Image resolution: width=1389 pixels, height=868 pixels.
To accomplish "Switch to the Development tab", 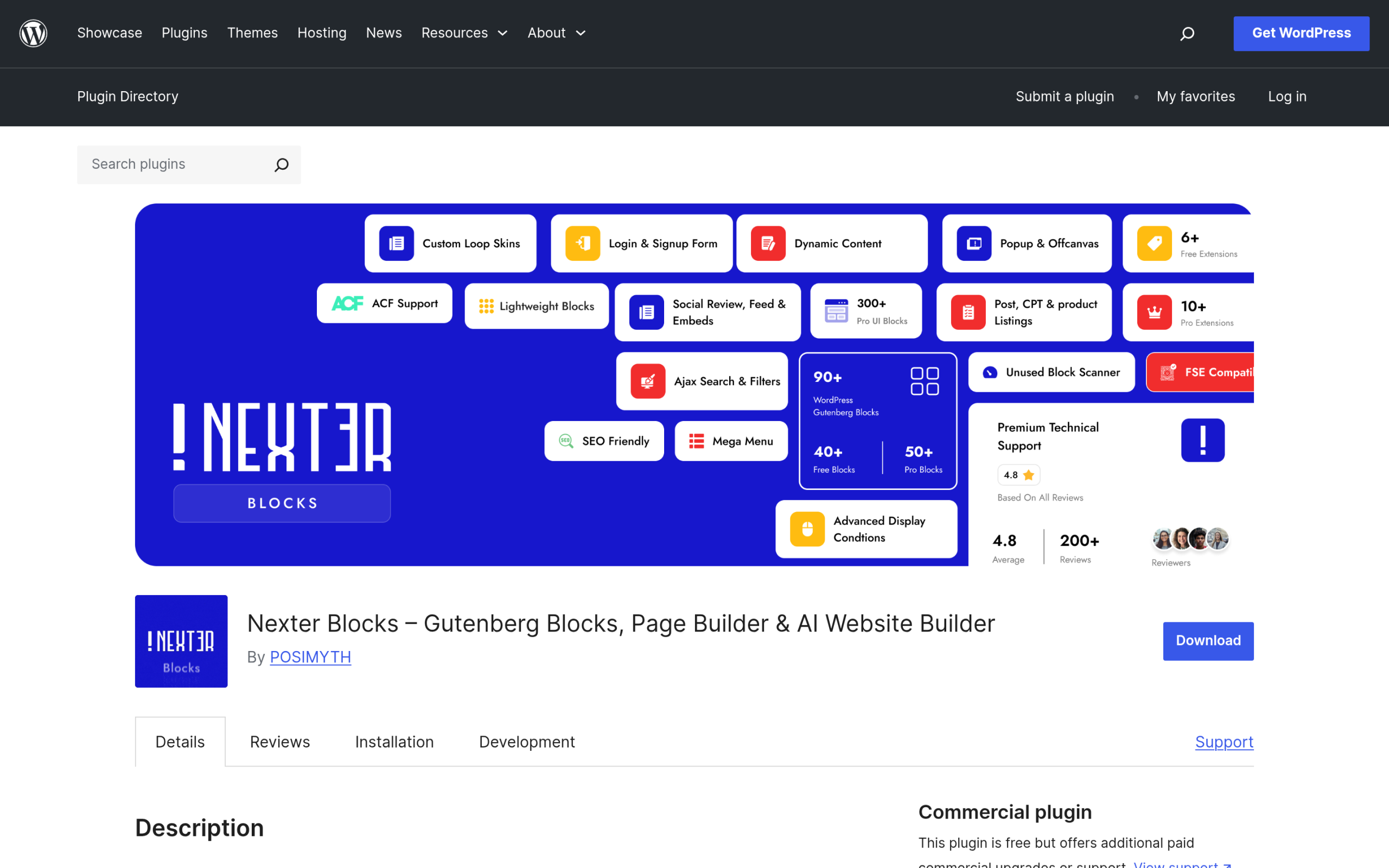I will pyautogui.click(x=527, y=742).
